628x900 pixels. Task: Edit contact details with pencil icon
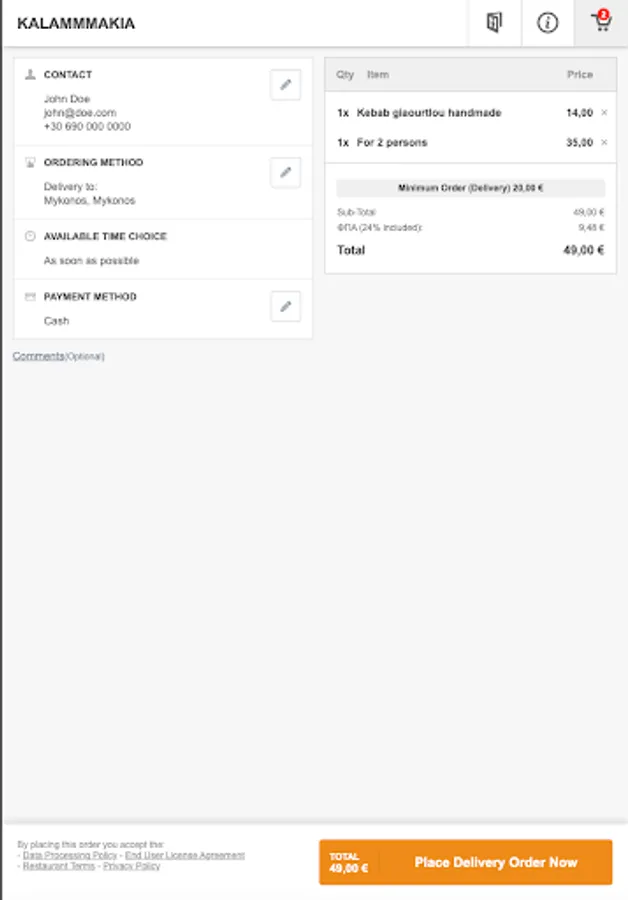[285, 85]
